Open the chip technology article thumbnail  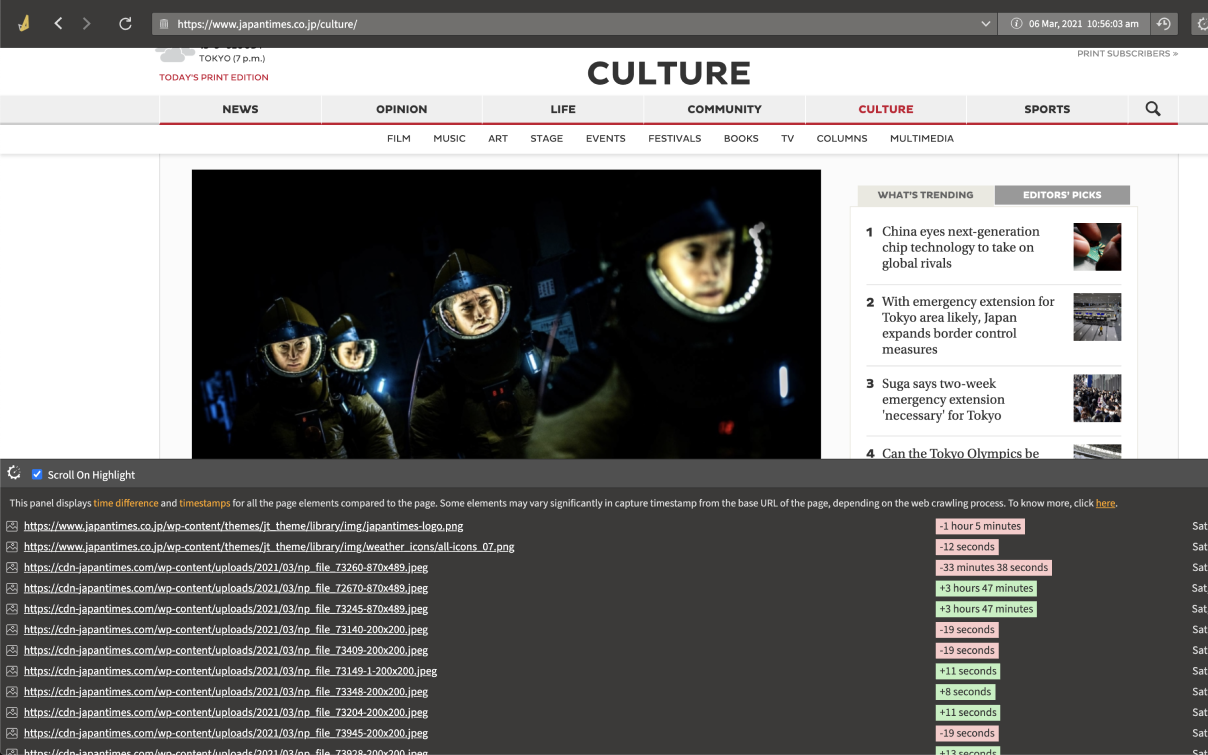click(x=1097, y=247)
